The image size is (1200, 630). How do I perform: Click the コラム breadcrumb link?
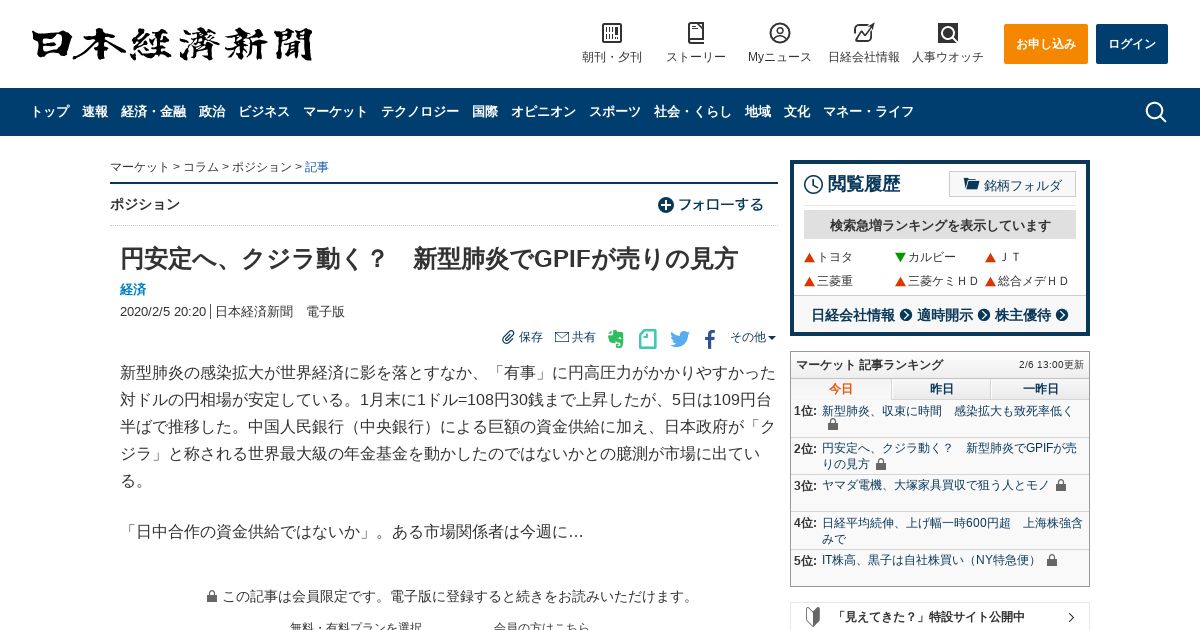[x=201, y=167]
